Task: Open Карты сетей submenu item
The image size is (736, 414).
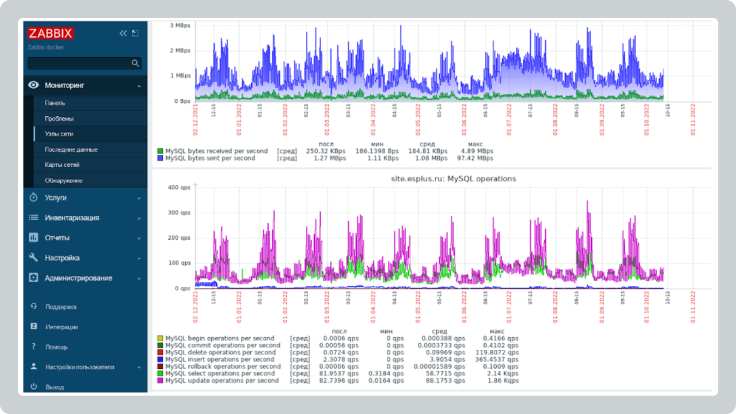Action: [x=64, y=165]
